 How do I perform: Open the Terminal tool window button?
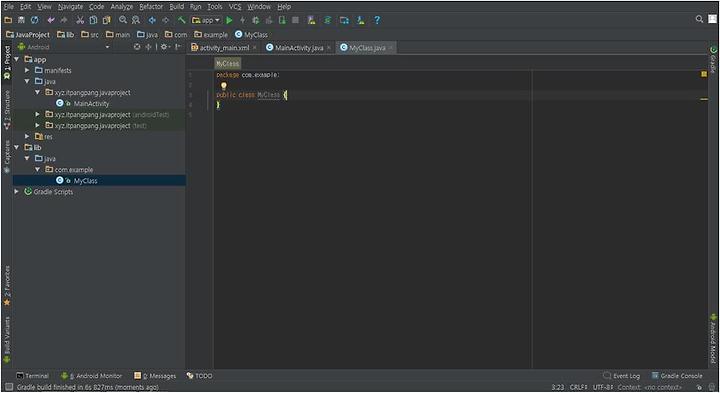[33, 376]
